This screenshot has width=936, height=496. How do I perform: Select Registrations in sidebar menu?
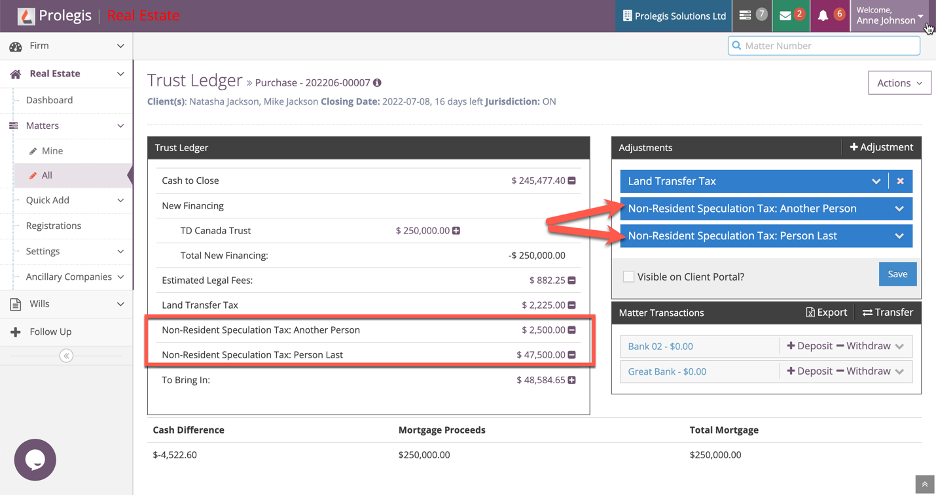(53, 226)
